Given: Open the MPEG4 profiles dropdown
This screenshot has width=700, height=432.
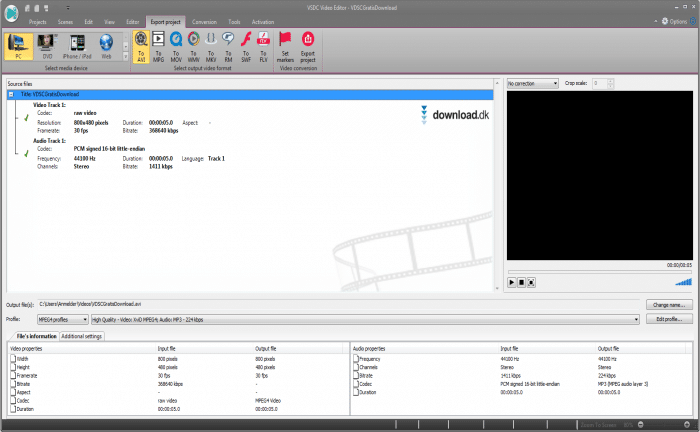Looking at the screenshot, I should pyautogui.click(x=62, y=320).
